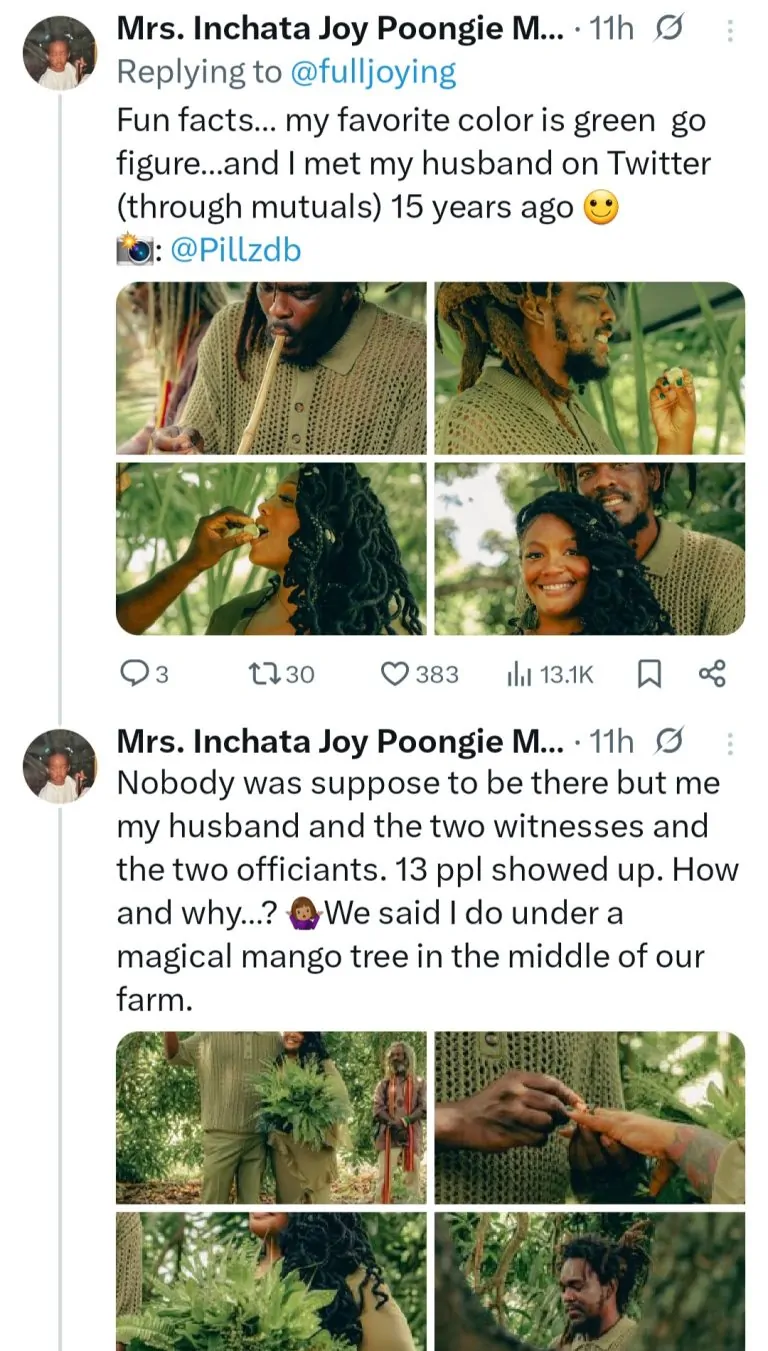Open photo of smiling couple together
The width and height of the screenshot is (768, 1351).
[590, 548]
